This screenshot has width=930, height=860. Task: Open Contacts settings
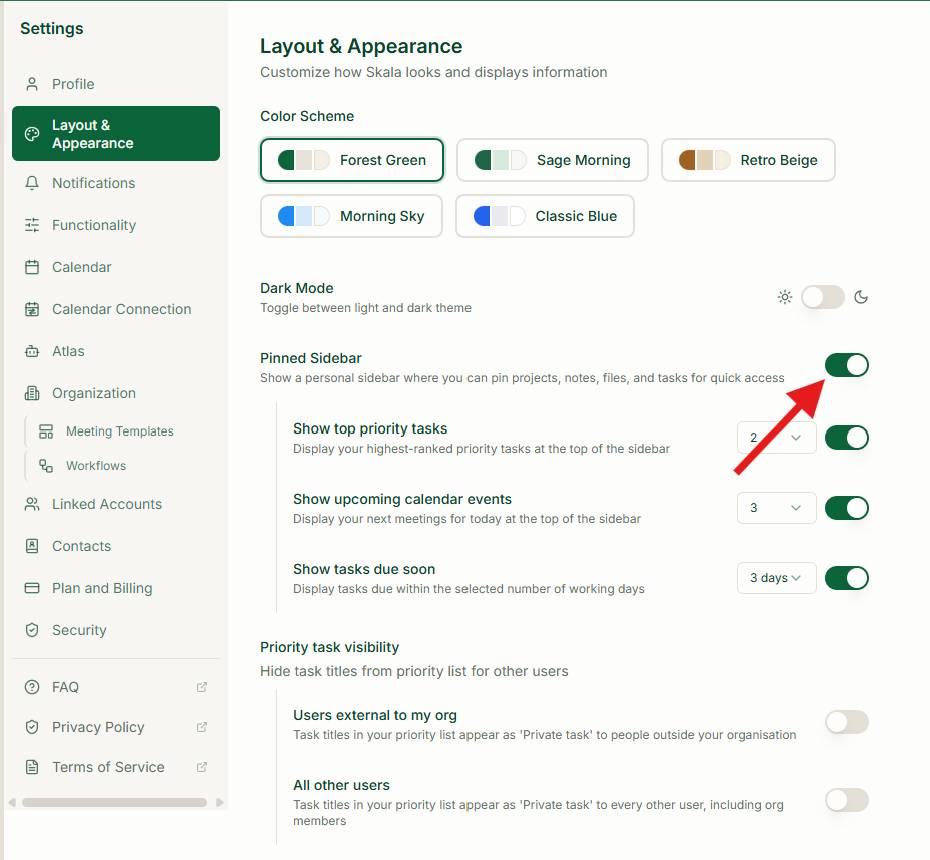coord(116,546)
